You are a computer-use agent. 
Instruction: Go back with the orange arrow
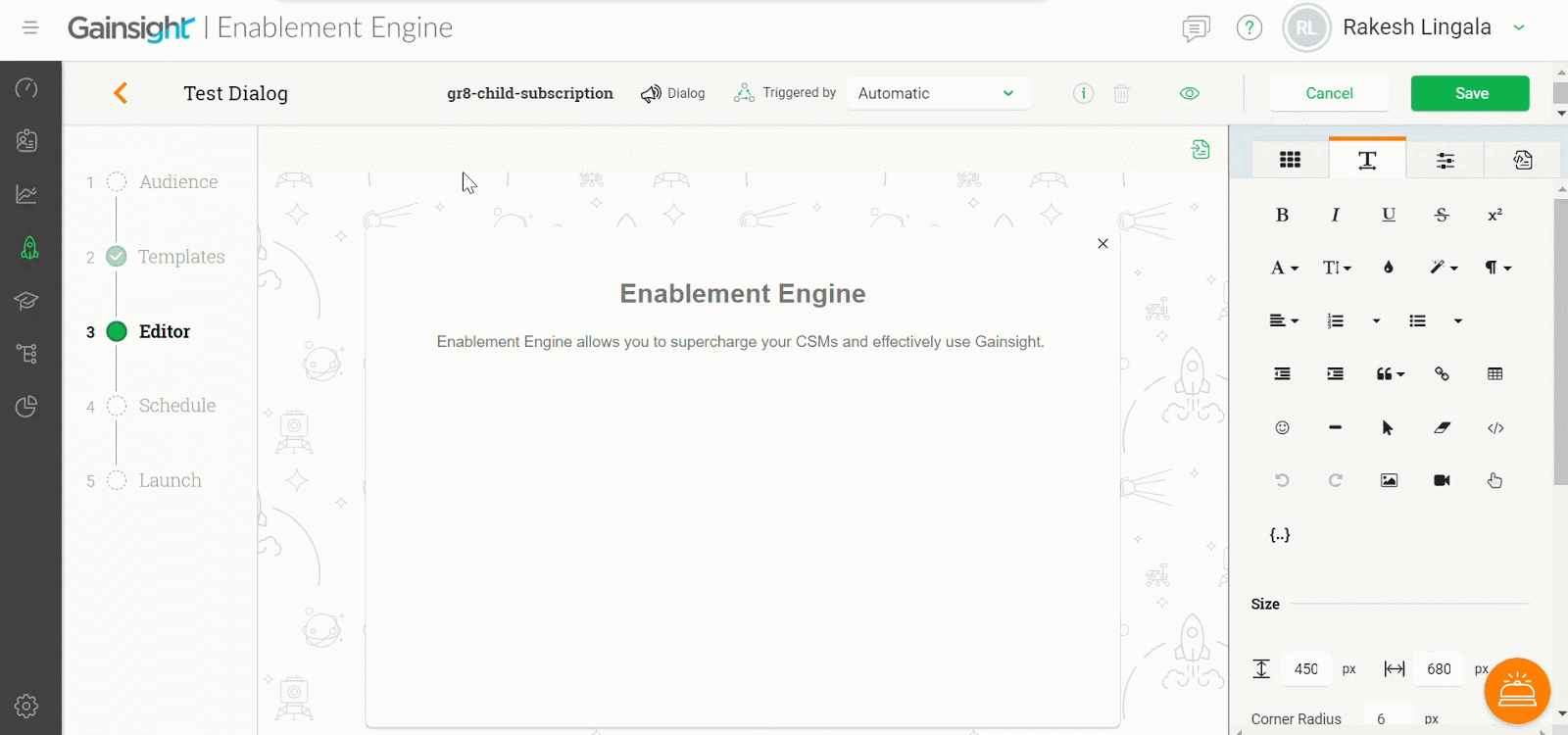click(121, 93)
